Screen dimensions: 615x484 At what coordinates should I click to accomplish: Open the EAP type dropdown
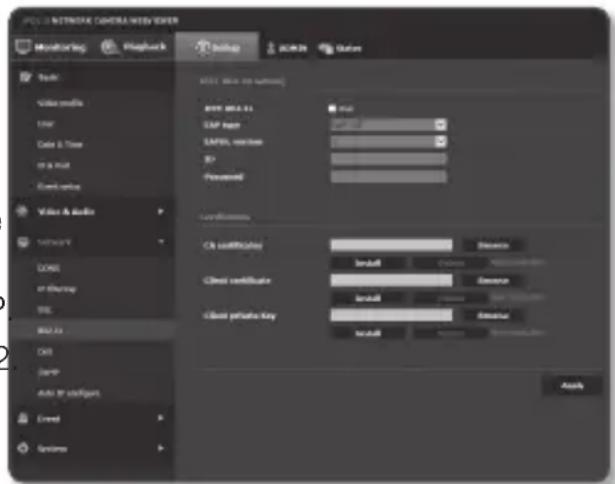389,125
